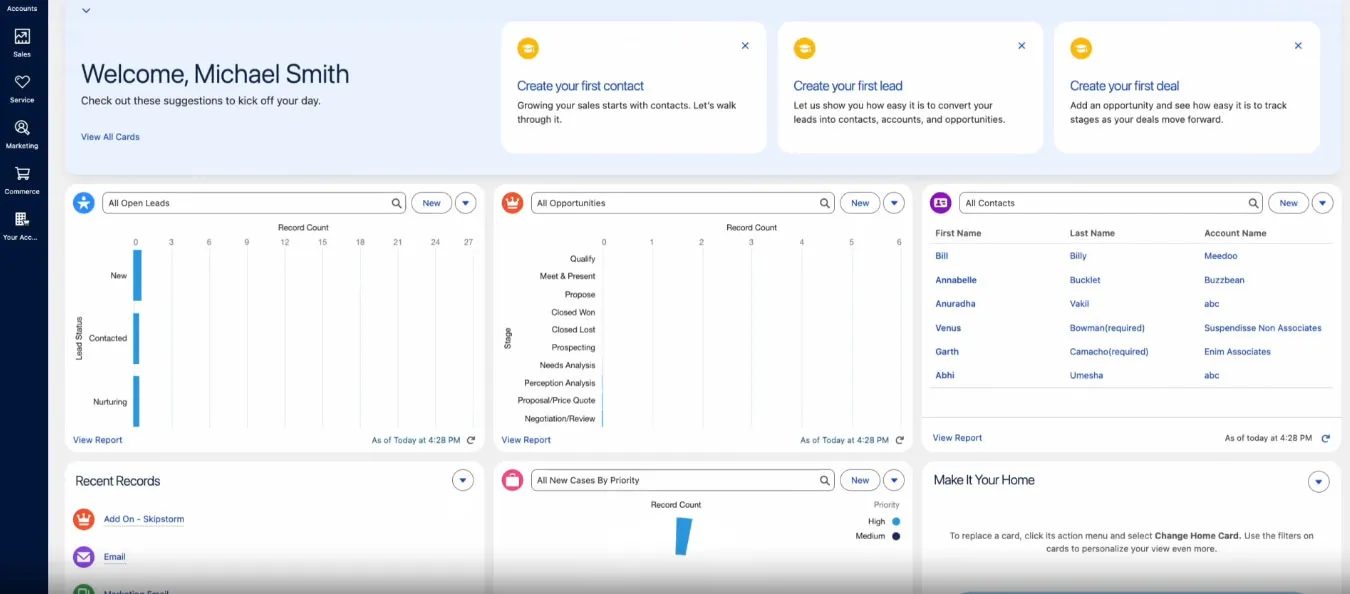
Task: Open dropdown menu on Recent Records card
Action: 462,481
